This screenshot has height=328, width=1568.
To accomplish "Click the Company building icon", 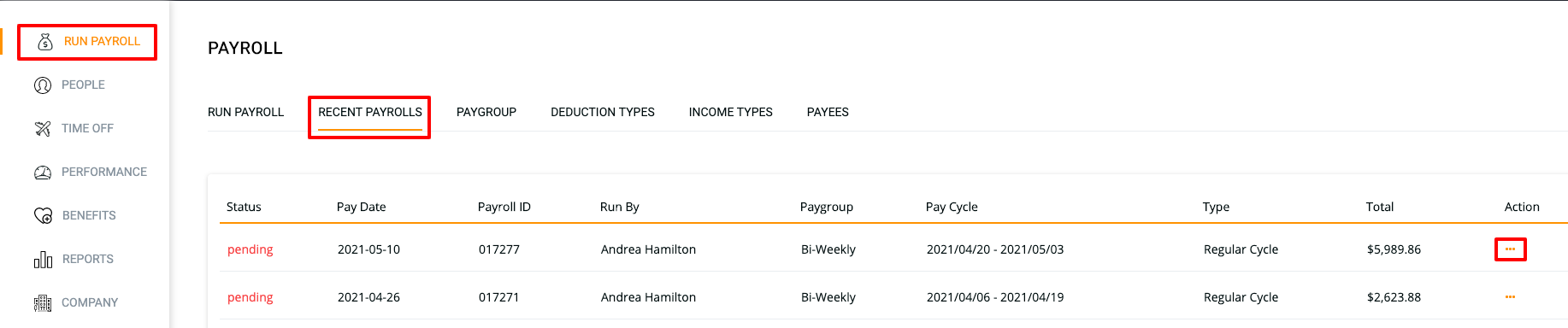I will pos(43,303).
